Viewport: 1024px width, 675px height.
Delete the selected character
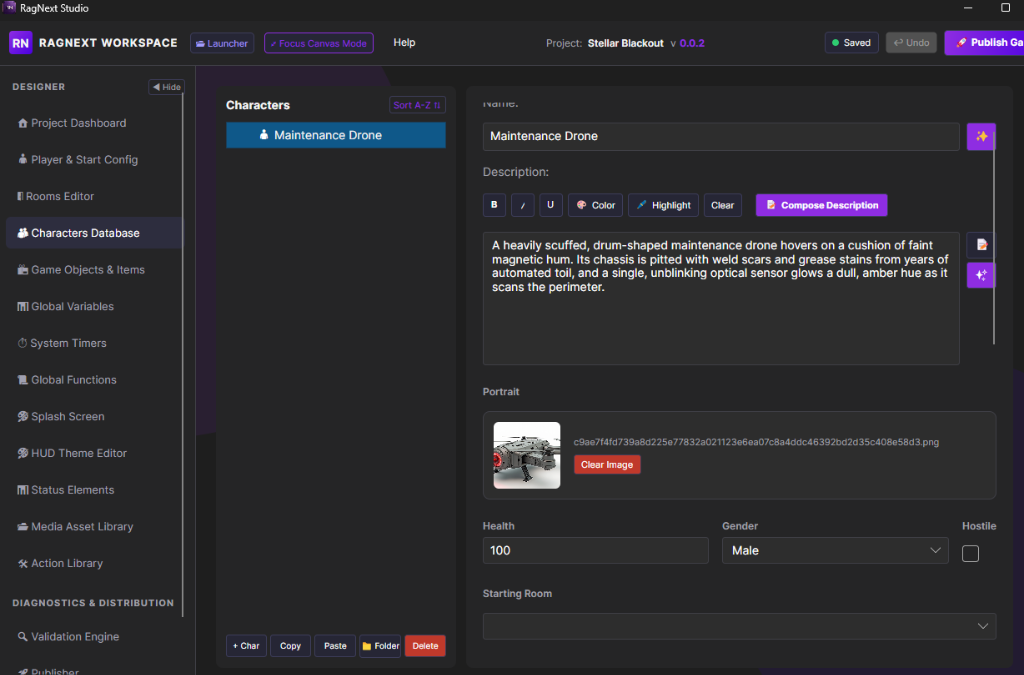point(425,646)
